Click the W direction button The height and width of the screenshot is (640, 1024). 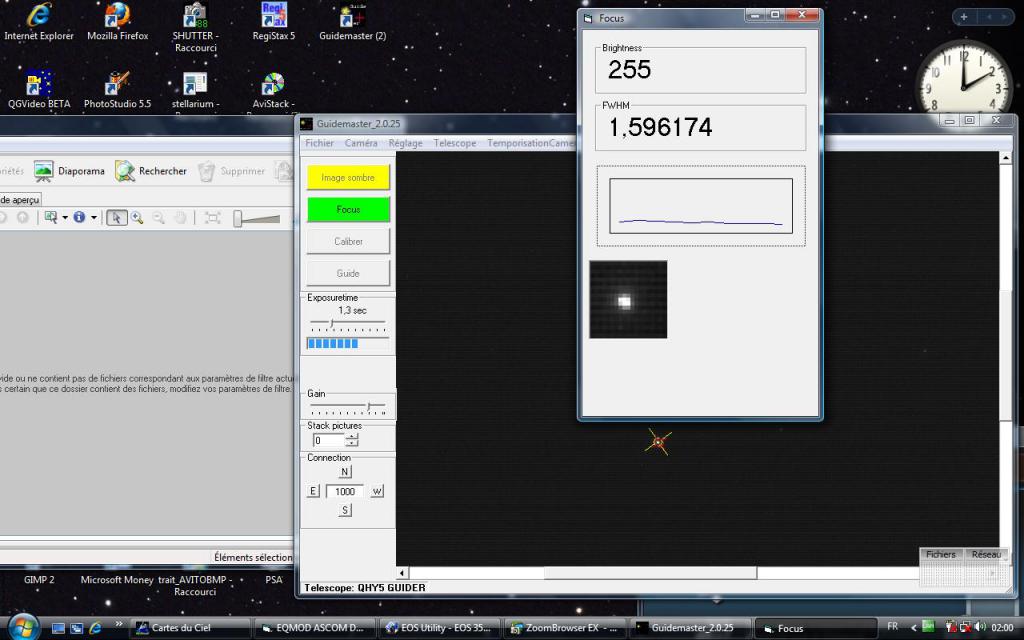coord(377,491)
